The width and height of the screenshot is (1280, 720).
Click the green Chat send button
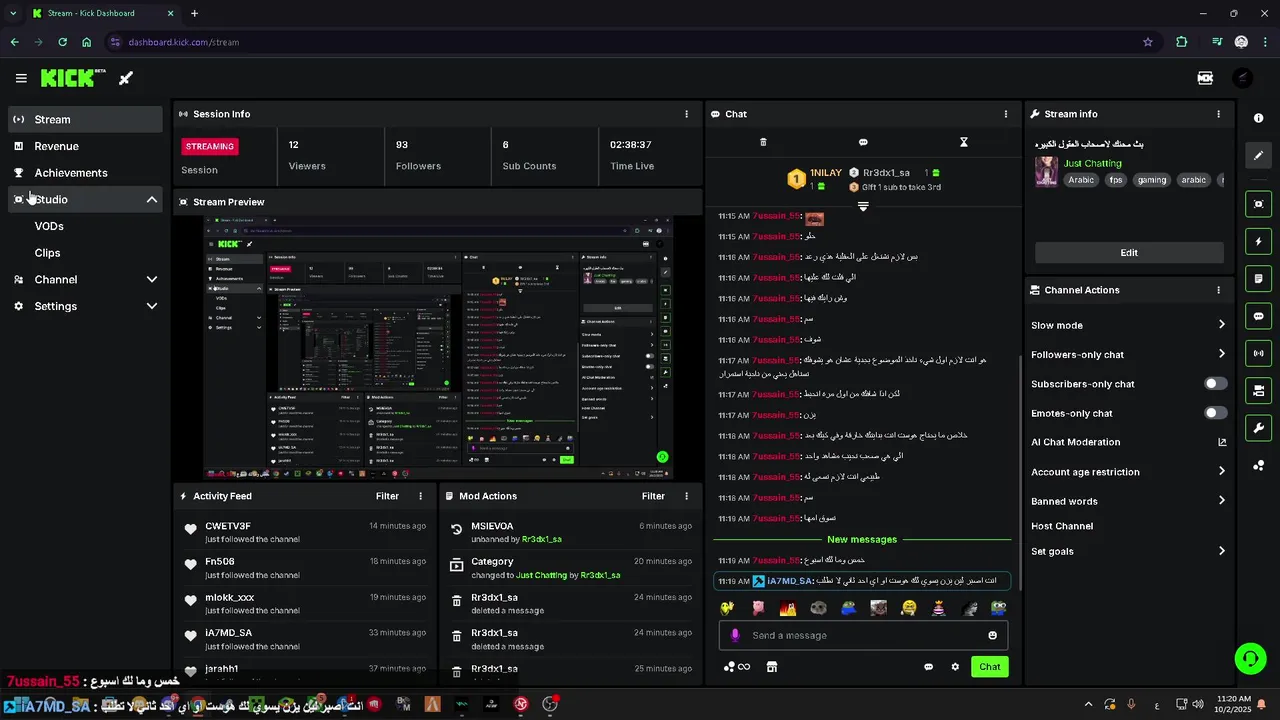point(989,667)
